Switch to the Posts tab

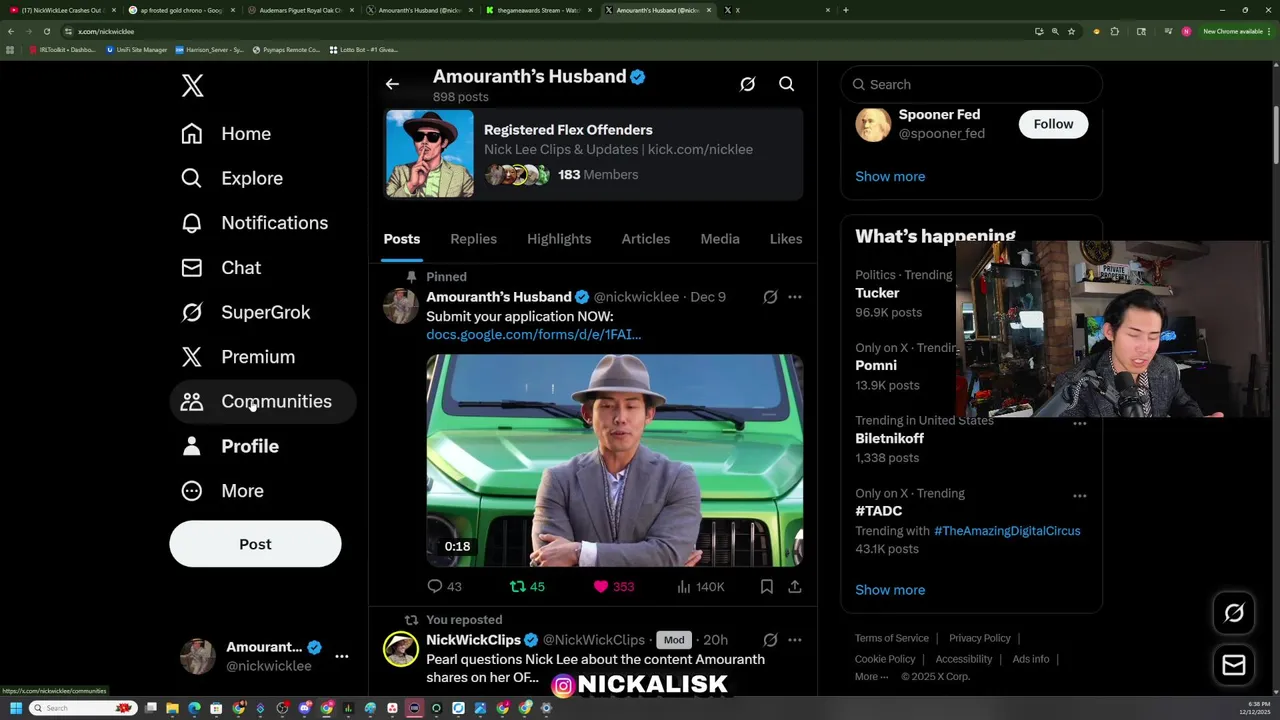[402, 239]
